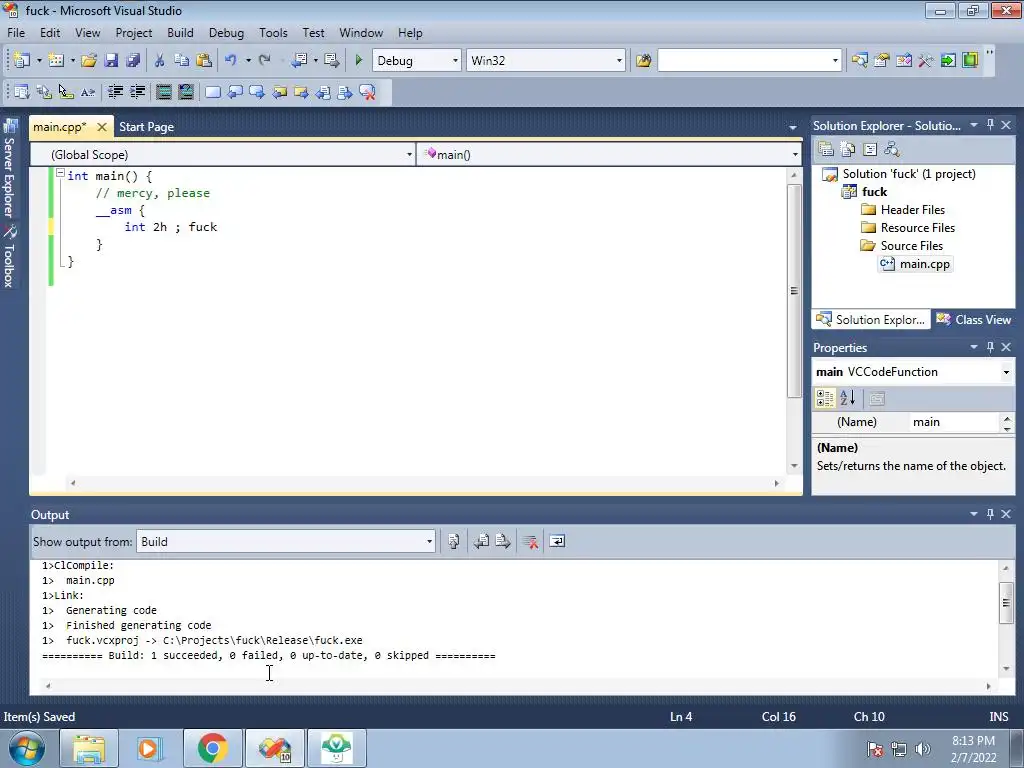The image size is (1024, 768).
Task: Open the main VCCodeFunction object dropdown
Action: tap(1006, 372)
